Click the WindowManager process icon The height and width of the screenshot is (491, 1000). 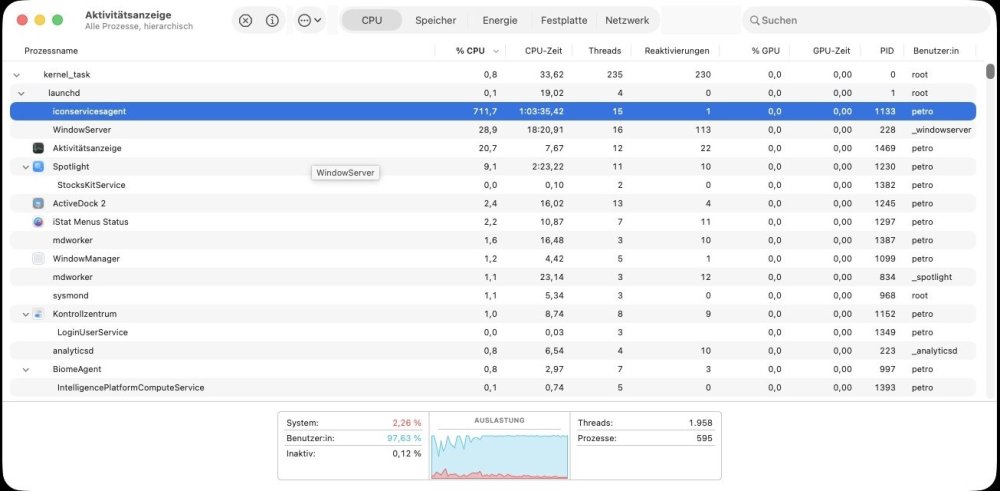(x=38, y=259)
